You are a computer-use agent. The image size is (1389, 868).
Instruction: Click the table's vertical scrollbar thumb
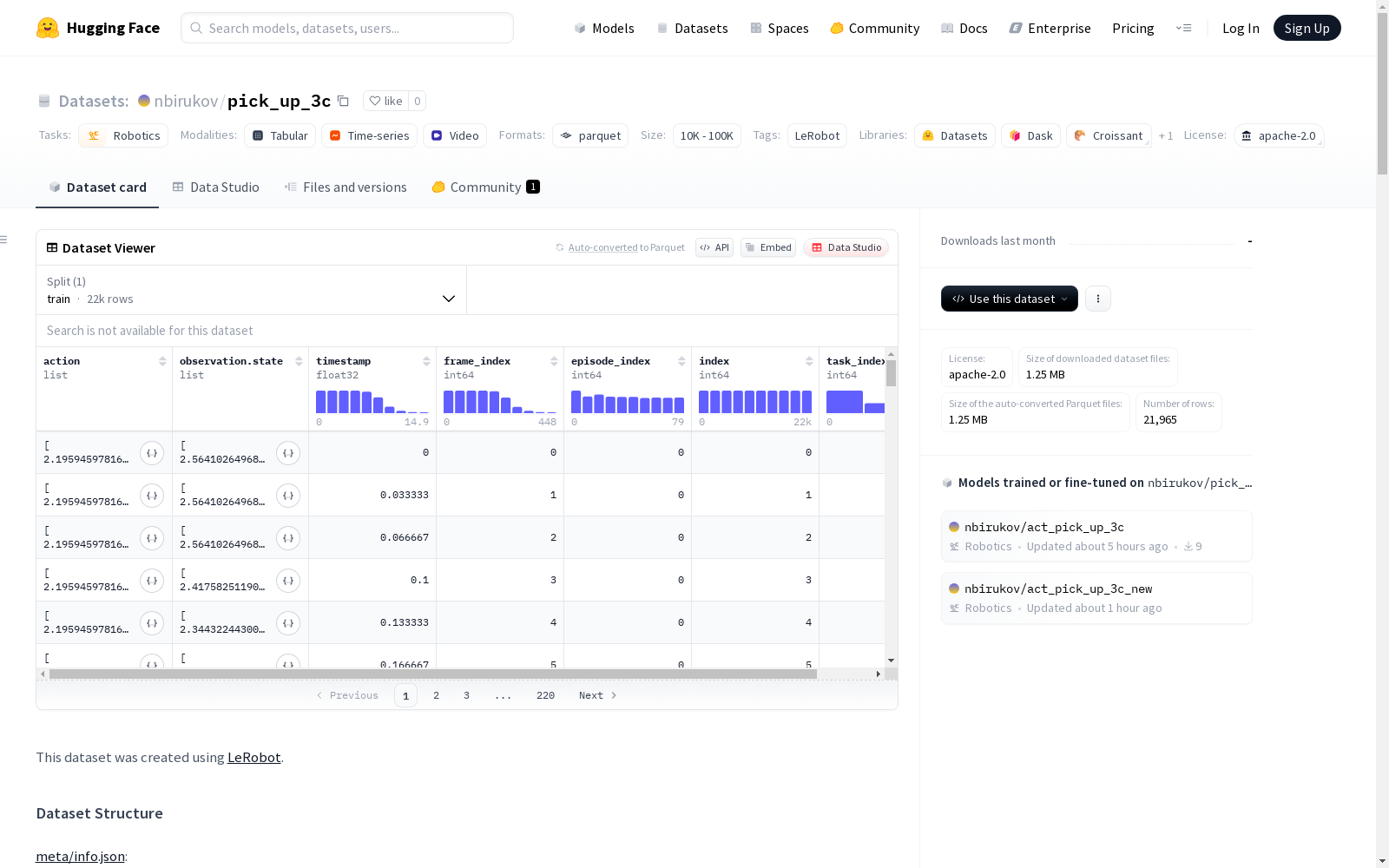(x=891, y=373)
